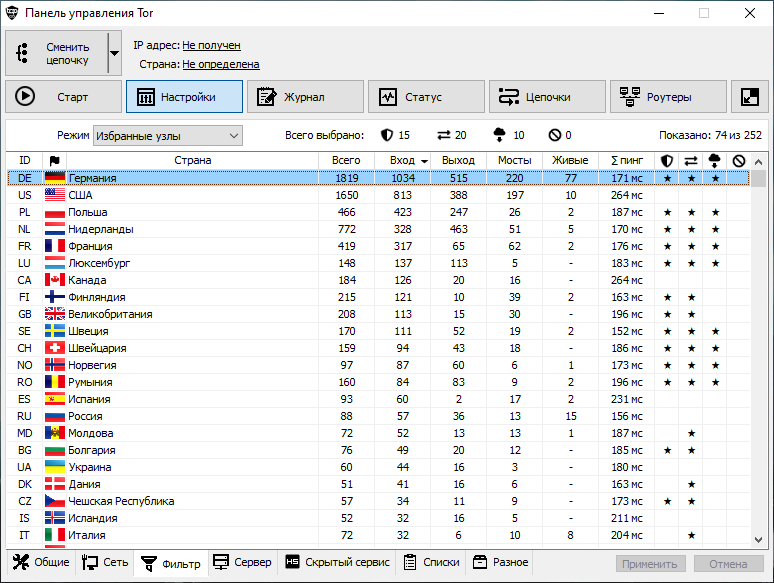Click the 'Сменить цепочку' button
The image size is (774, 583).
click(57, 53)
